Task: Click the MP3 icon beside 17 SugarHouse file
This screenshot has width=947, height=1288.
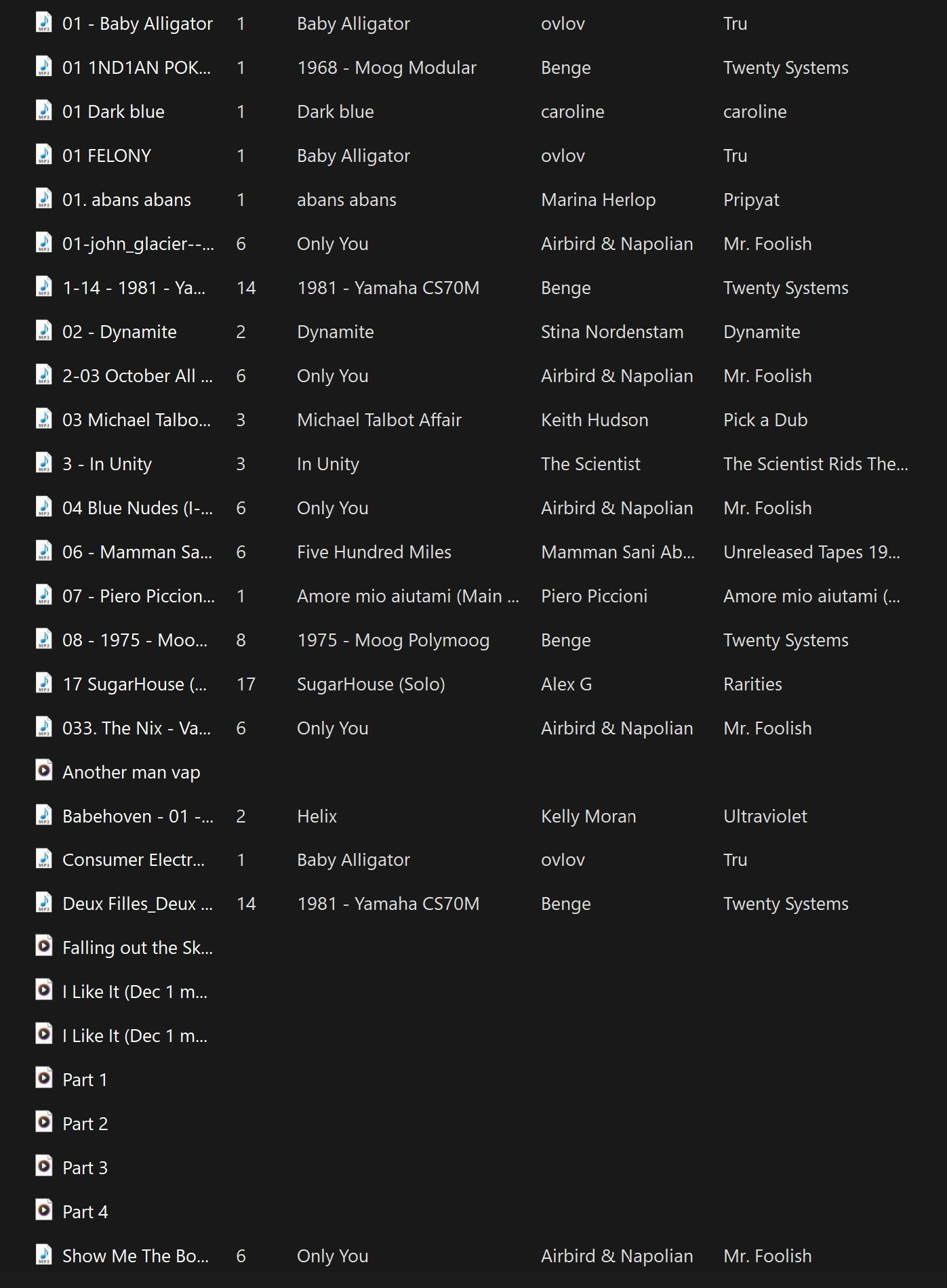Action: pyautogui.click(x=44, y=683)
